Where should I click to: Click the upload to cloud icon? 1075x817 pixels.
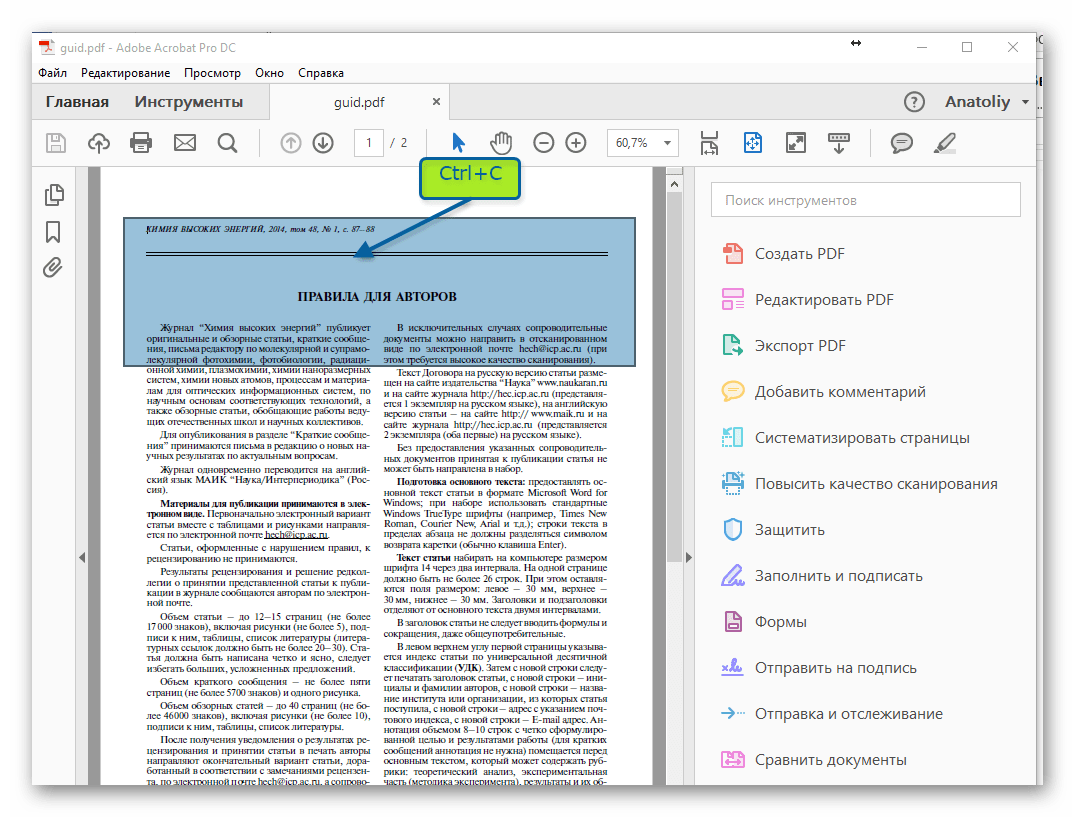pos(99,143)
